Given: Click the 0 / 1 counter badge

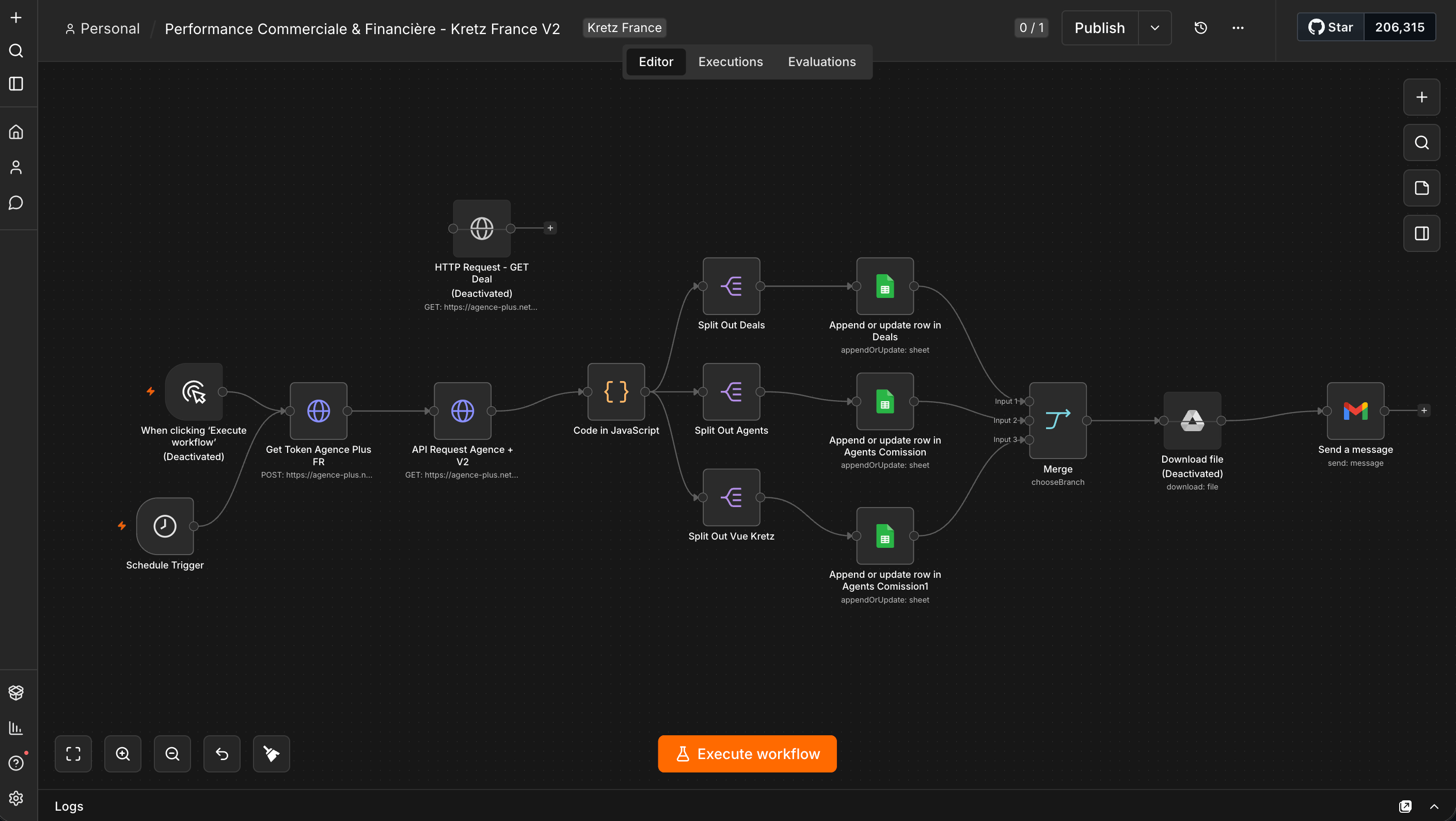Looking at the screenshot, I should (1032, 28).
